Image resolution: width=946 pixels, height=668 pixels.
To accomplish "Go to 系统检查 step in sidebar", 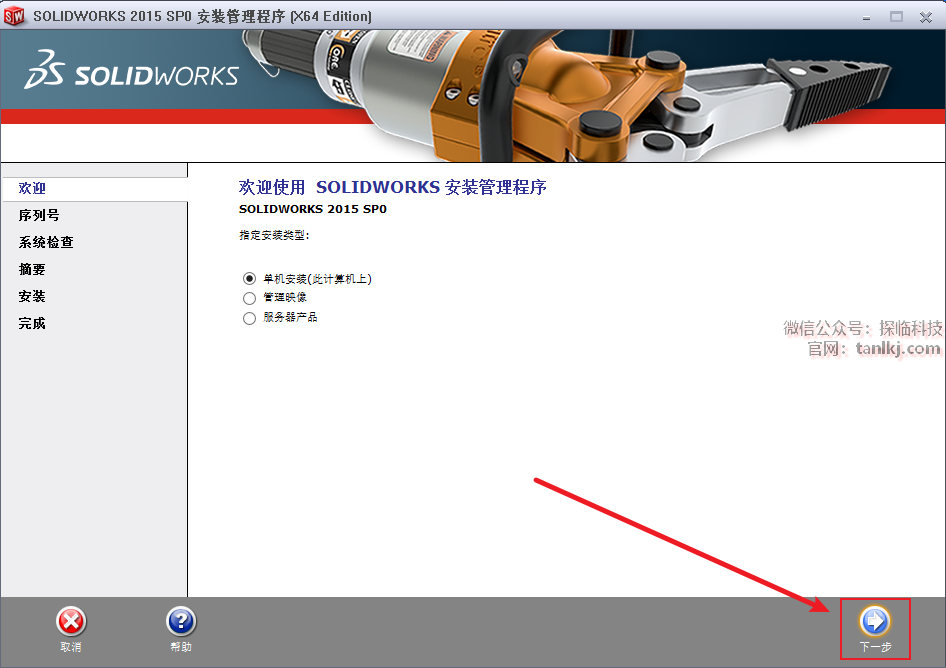I will (x=46, y=243).
